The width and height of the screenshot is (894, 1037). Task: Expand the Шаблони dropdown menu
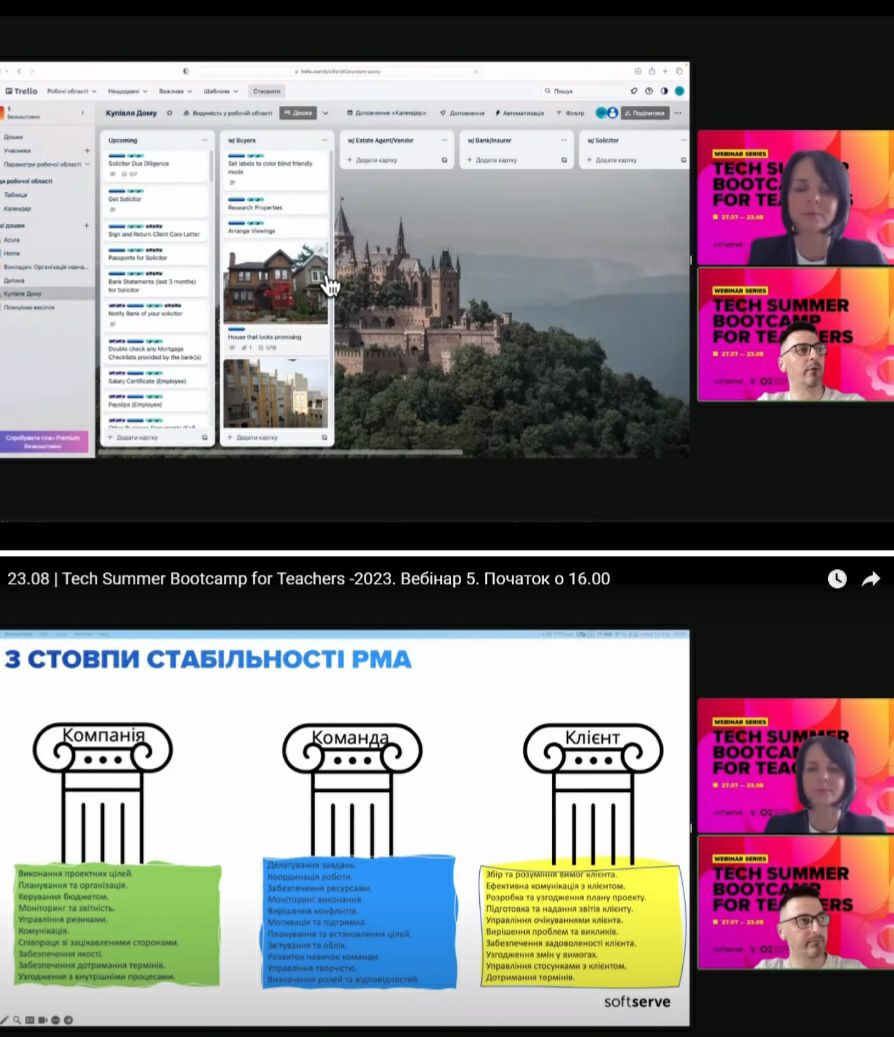(221, 91)
